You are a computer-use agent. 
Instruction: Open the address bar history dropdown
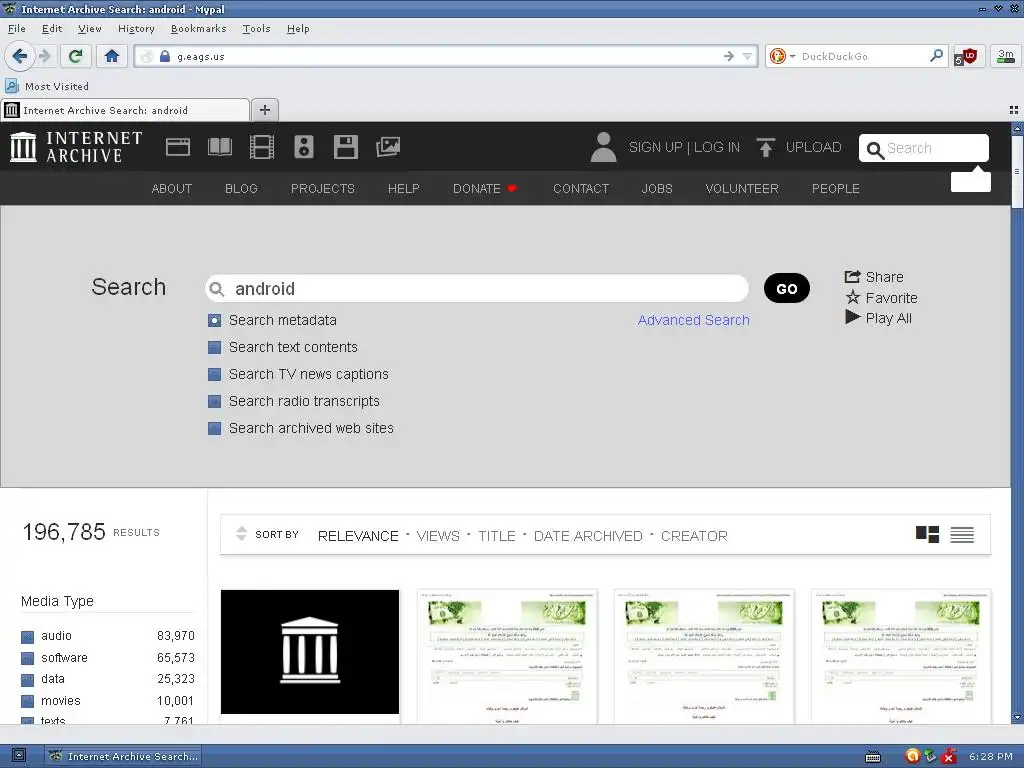[x=748, y=56]
